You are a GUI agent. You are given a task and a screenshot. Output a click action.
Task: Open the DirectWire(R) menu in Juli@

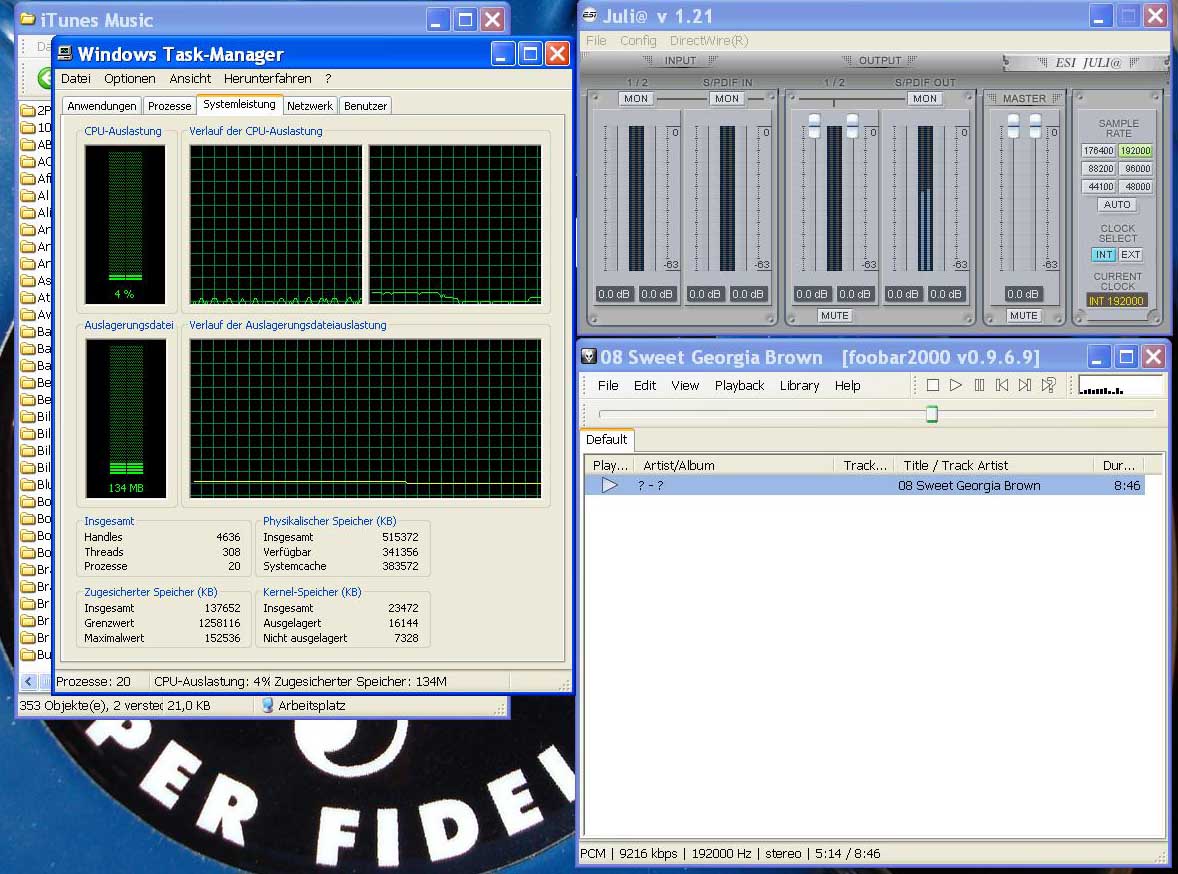[708, 41]
